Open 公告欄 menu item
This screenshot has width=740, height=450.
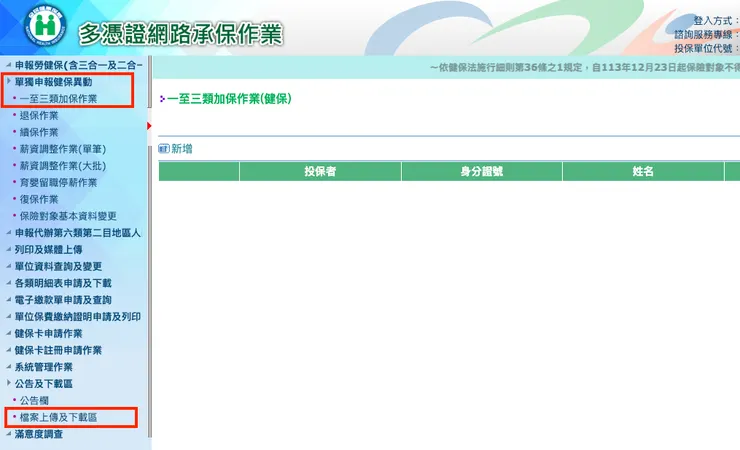(x=34, y=400)
